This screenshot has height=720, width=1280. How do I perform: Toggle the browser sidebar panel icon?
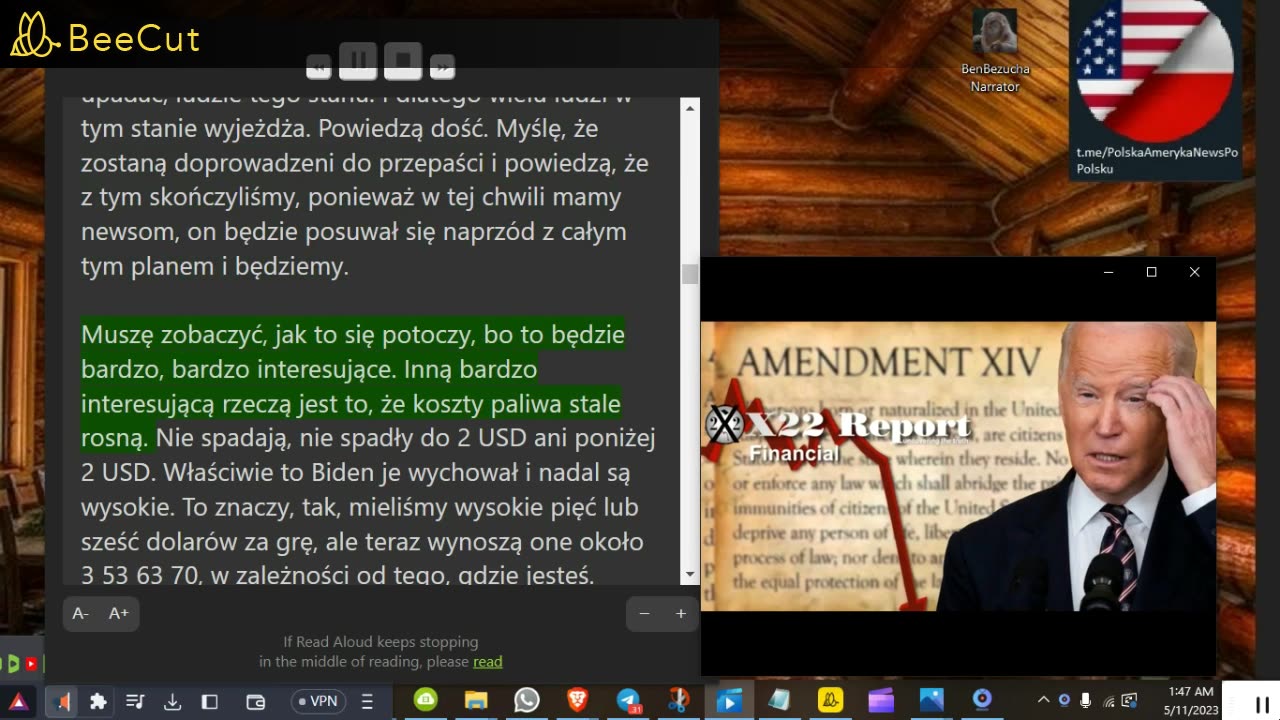(210, 701)
